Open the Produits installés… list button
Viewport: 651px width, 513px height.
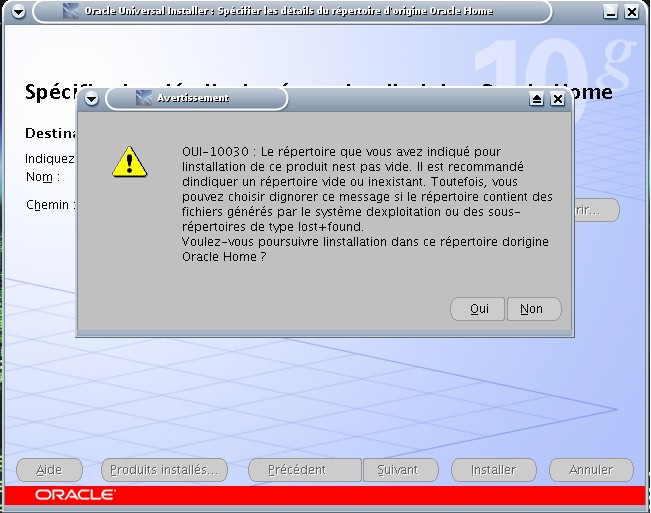(x=164, y=470)
